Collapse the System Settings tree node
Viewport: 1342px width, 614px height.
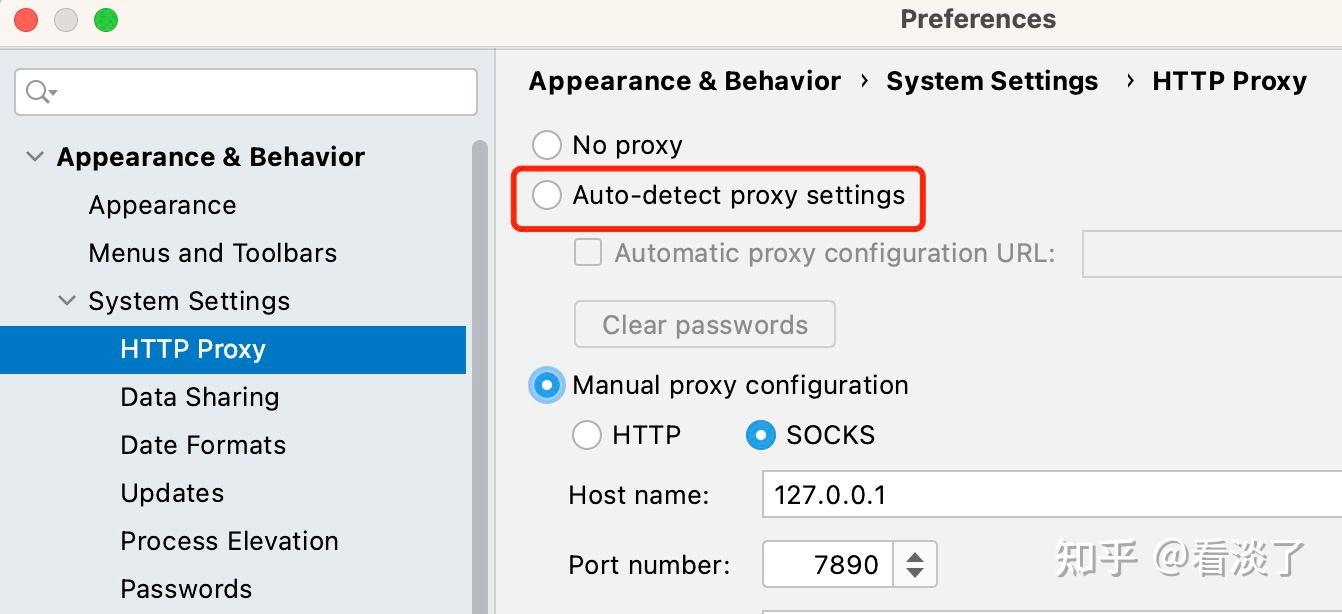[67, 301]
